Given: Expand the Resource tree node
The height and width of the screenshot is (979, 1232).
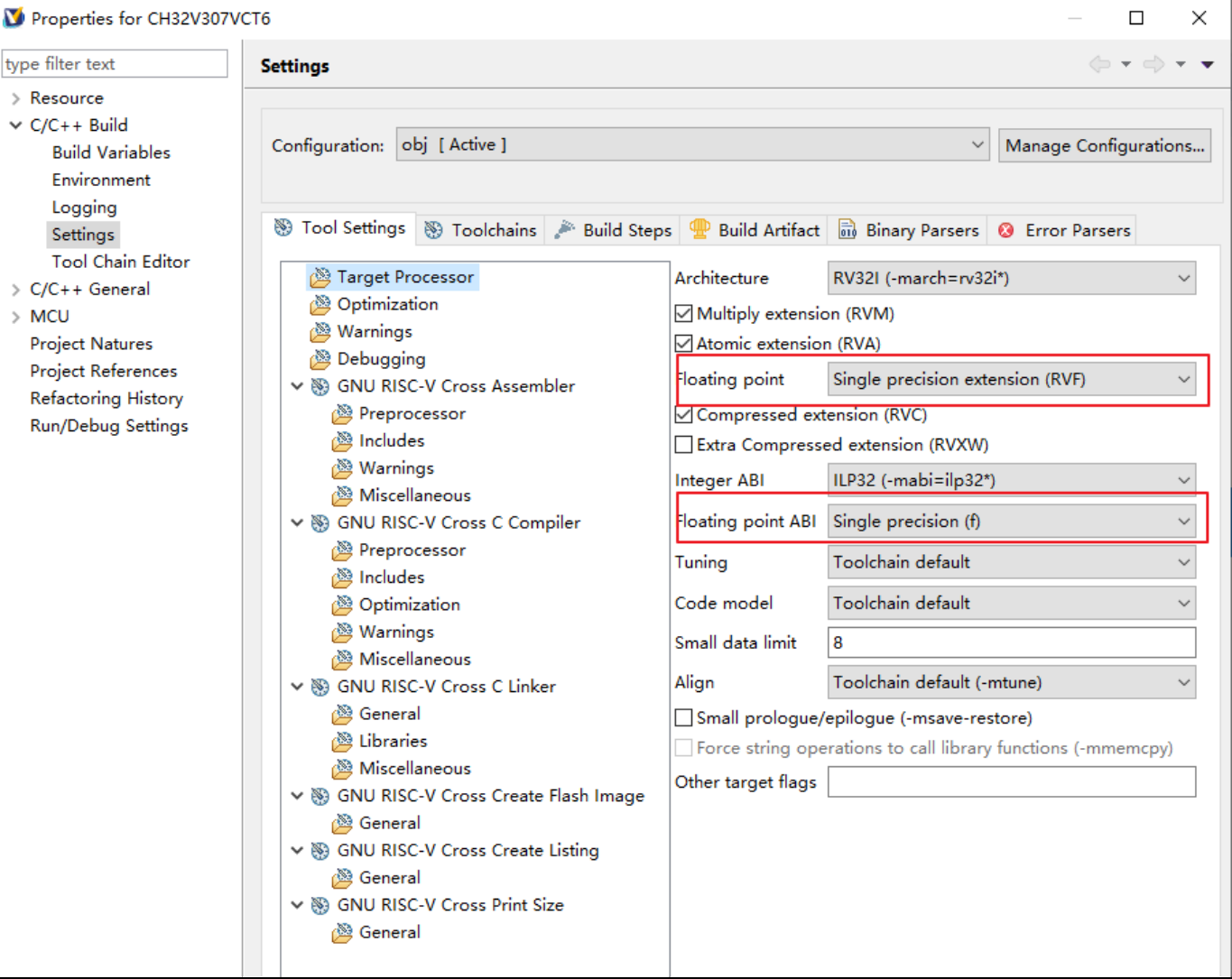Looking at the screenshot, I should point(15,98).
